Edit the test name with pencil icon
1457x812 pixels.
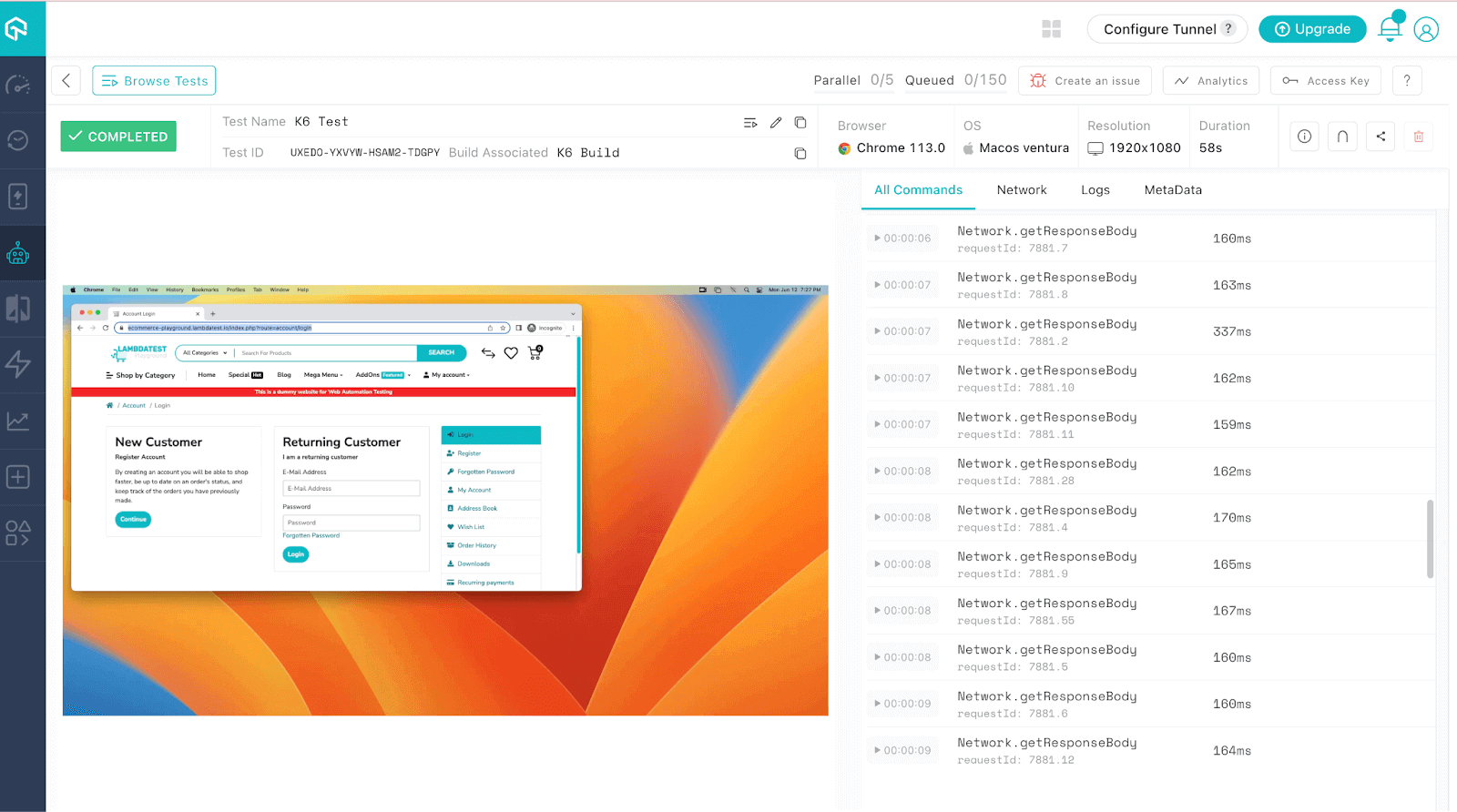pyautogui.click(x=776, y=123)
